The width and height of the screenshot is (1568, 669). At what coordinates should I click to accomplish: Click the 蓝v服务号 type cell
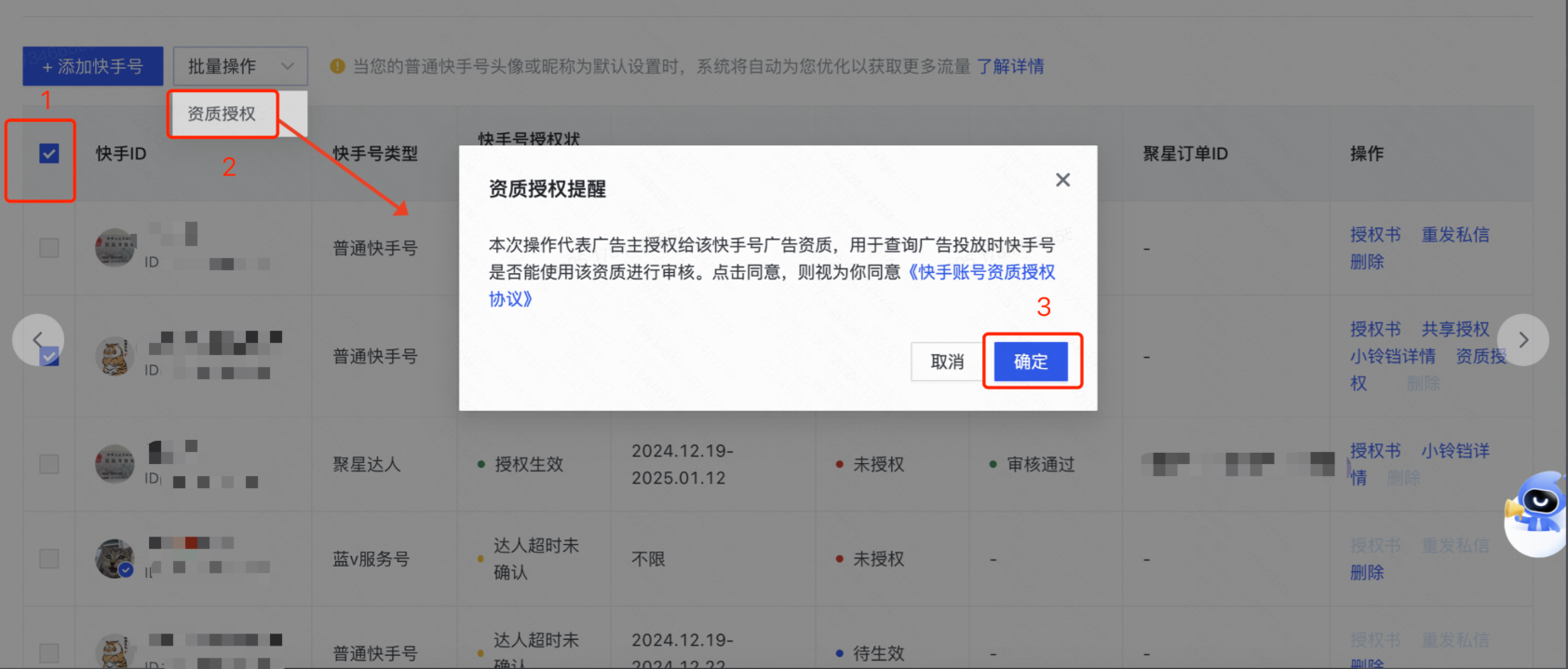371,559
